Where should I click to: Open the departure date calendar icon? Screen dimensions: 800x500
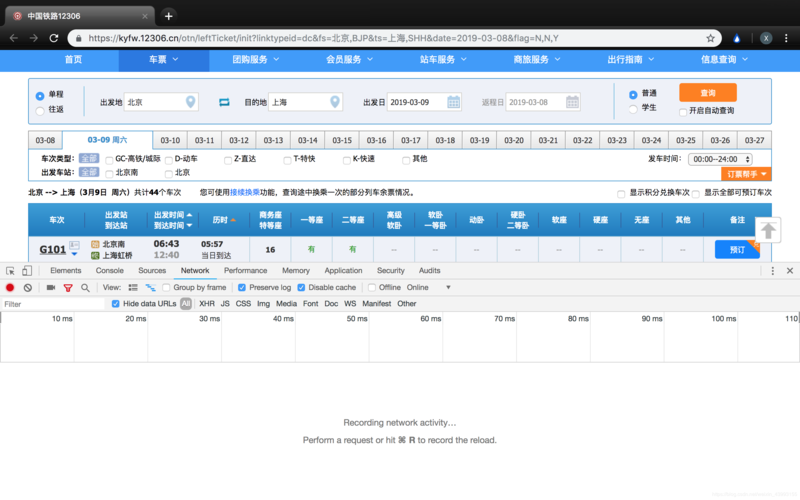(x=454, y=102)
